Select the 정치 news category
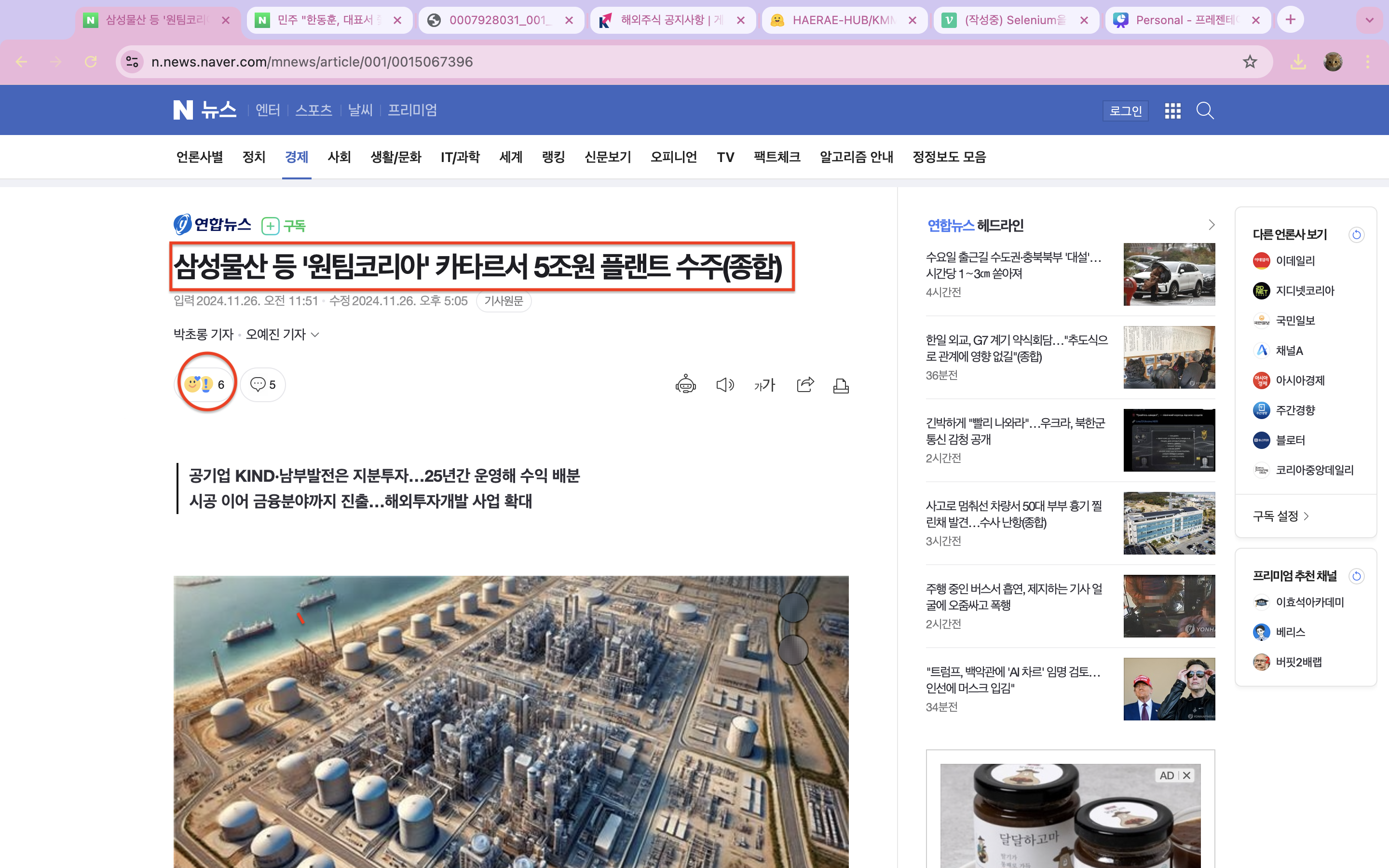1389x868 pixels. tap(254, 157)
